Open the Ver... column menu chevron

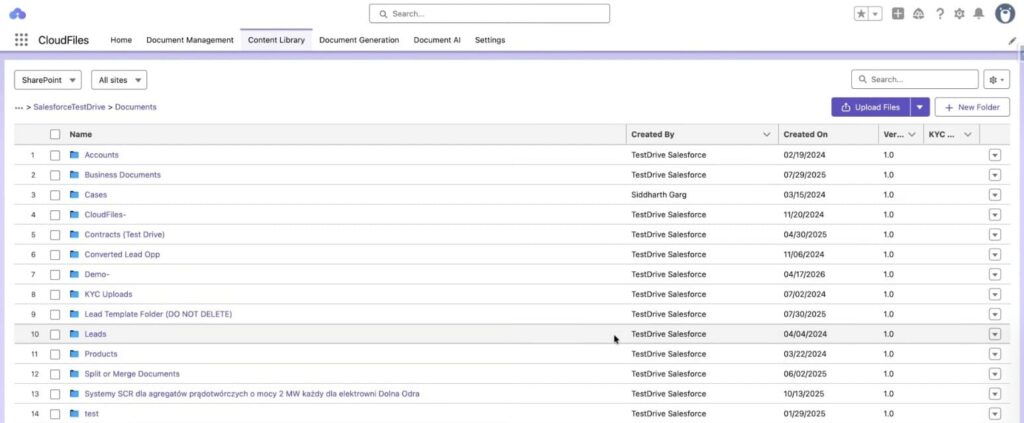pyautogui.click(x=912, y=134)
